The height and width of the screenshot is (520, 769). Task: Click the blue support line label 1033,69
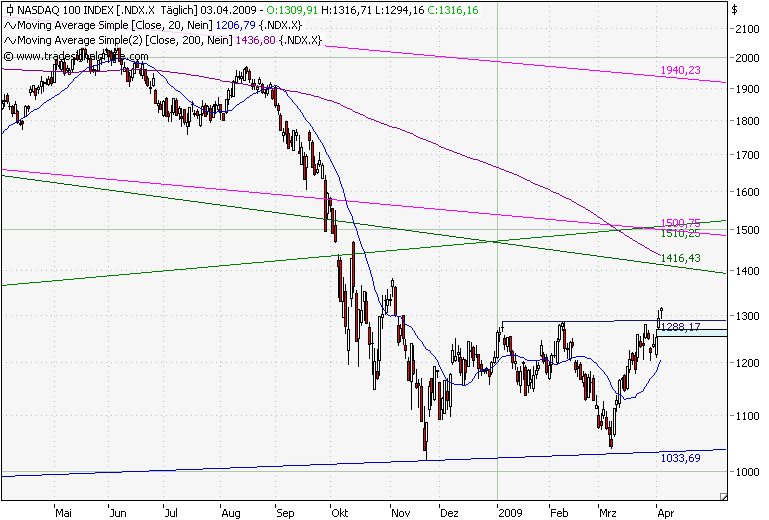[681, 458]
